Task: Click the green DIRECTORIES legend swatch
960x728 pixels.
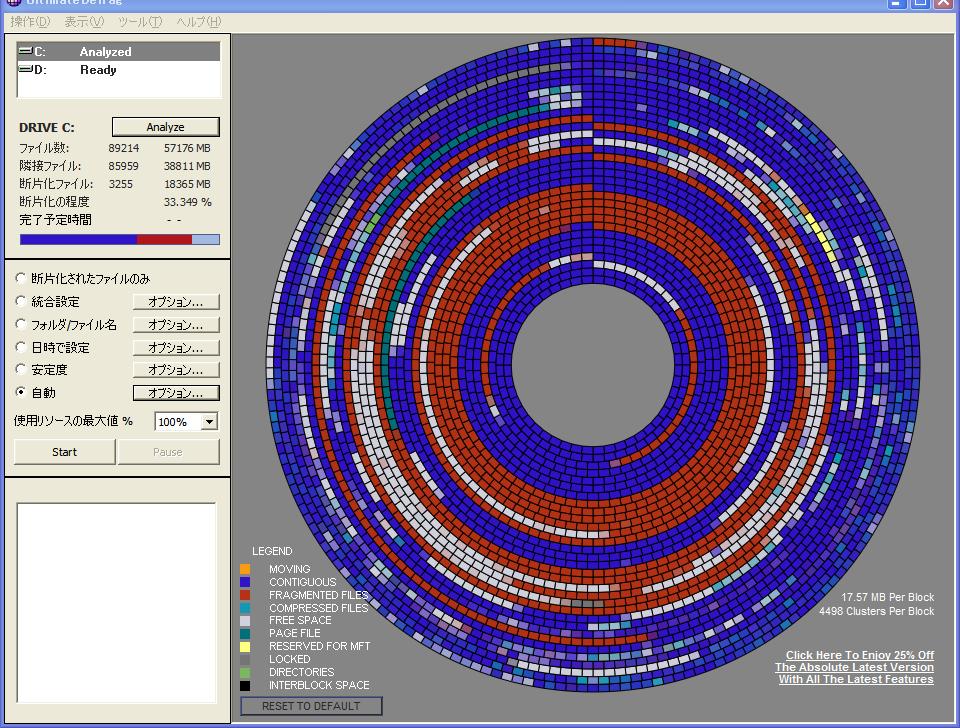Action: point(245,672)
